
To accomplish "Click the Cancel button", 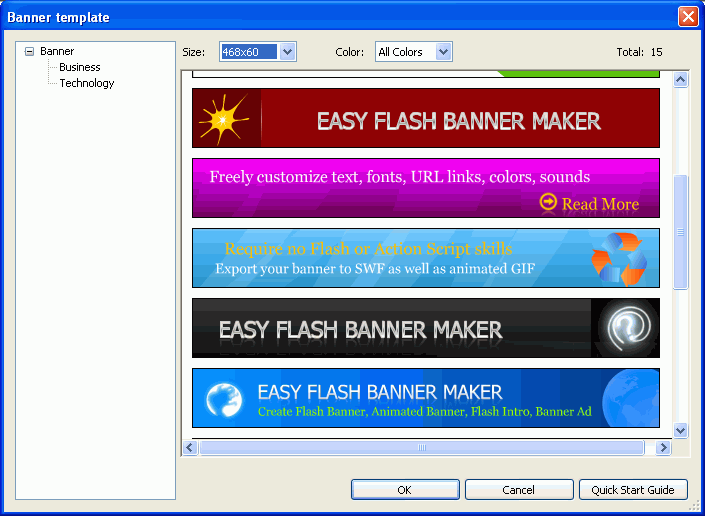I will click(519, 489).
